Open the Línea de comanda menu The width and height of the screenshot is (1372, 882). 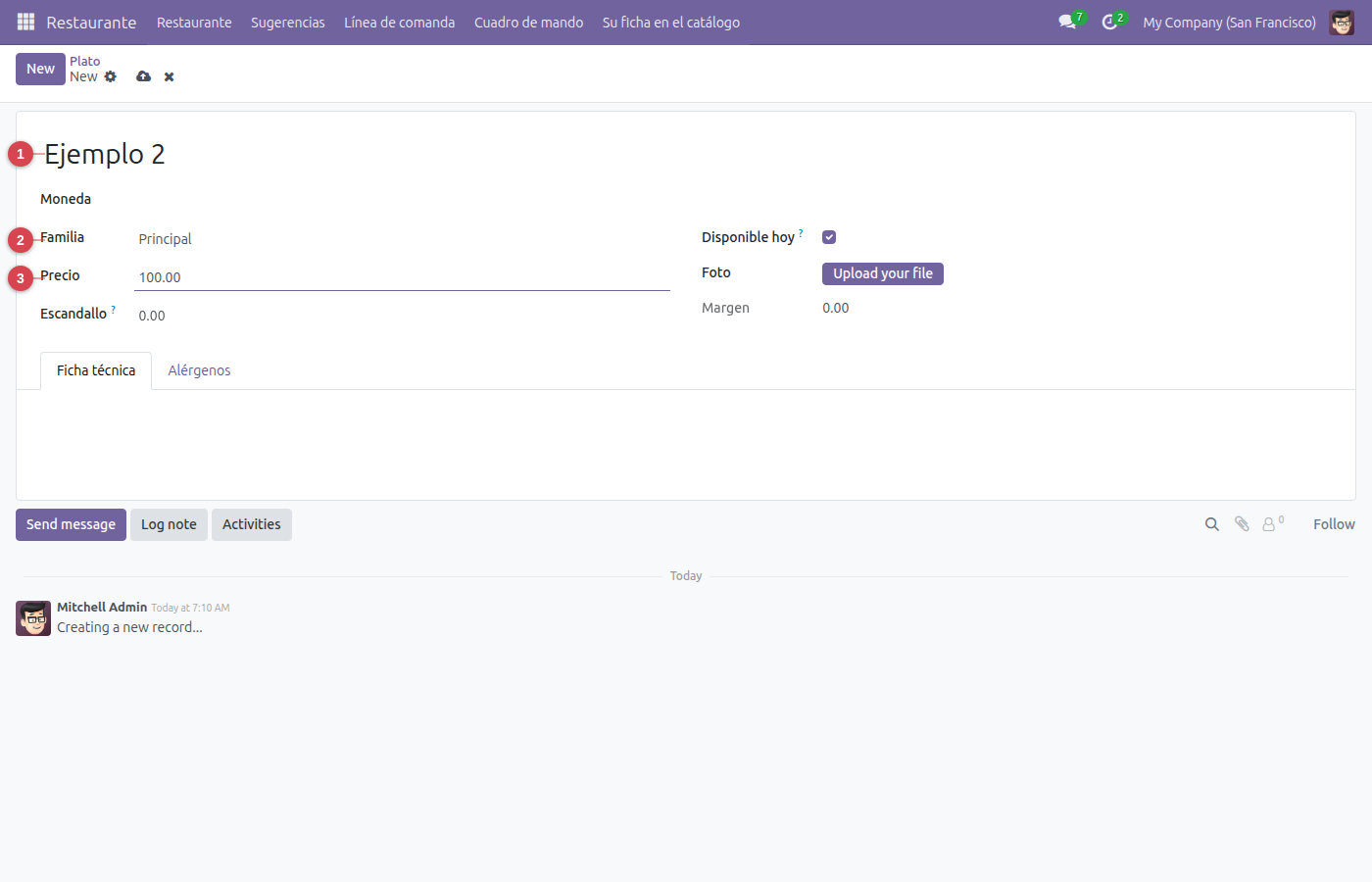pos(399,22)
